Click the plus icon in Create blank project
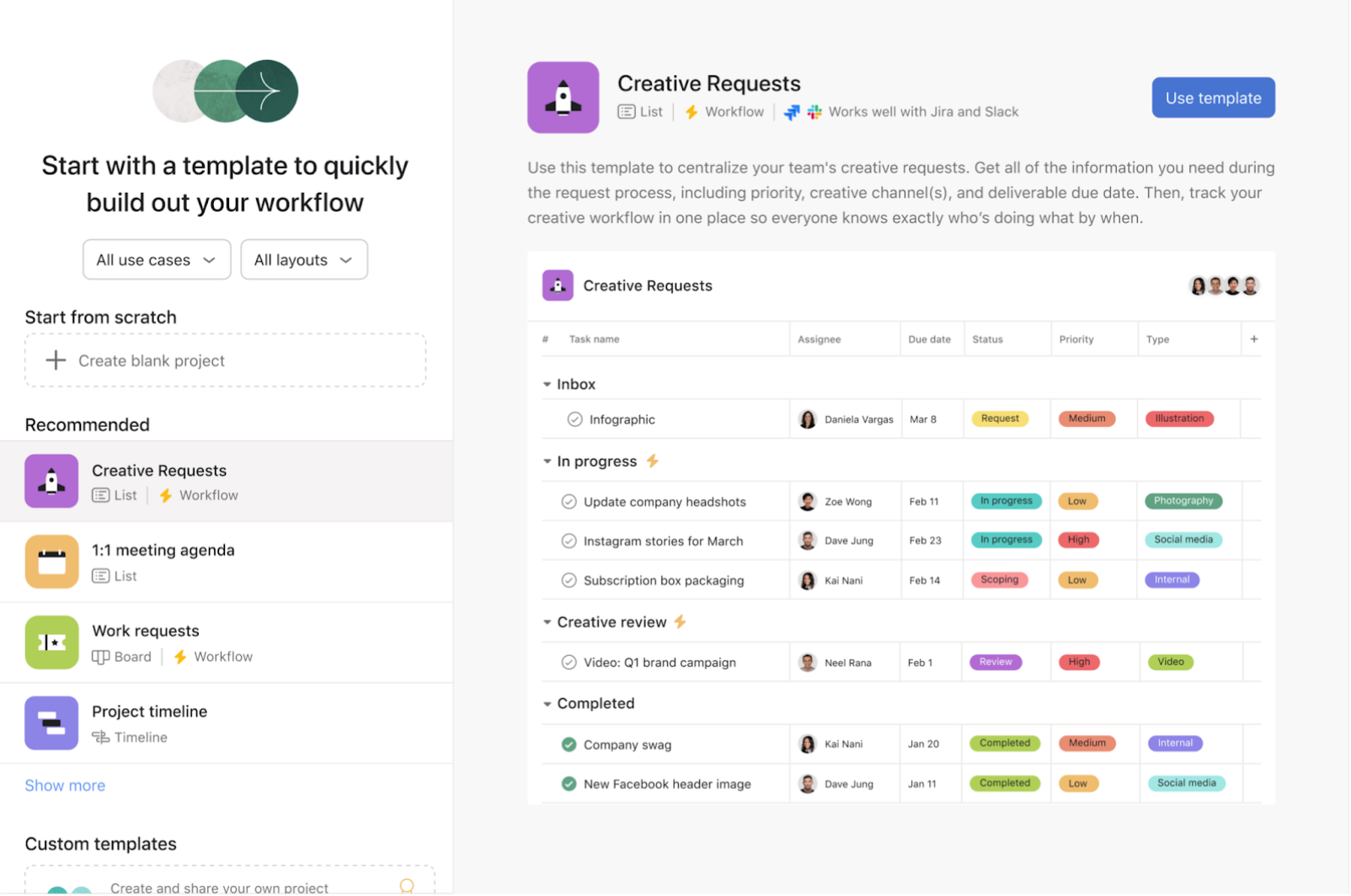This screenshot has height=896, width=1351. 56,361
